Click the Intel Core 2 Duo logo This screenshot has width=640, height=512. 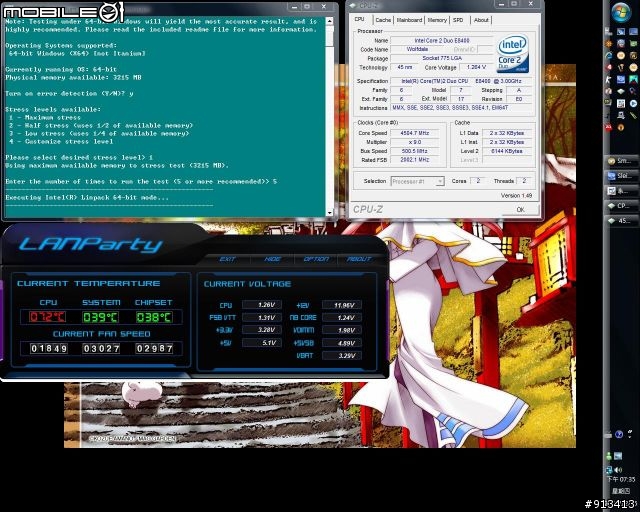pos(513,54)
